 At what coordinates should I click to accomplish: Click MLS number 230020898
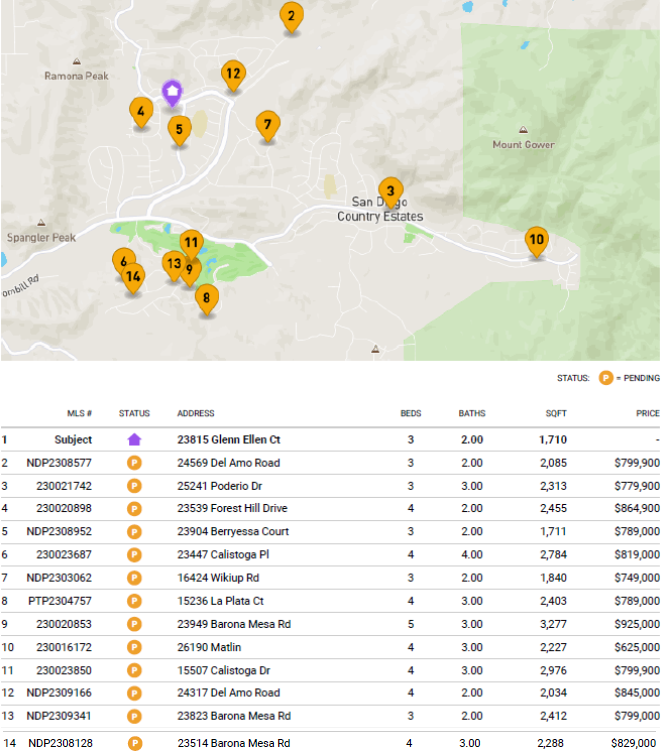click(x=64, y=508)
